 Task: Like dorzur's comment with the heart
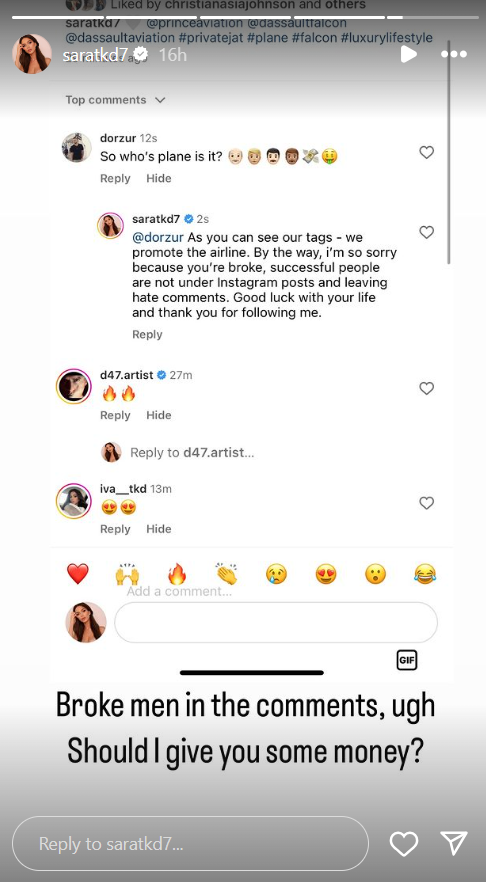click(427, 152)
